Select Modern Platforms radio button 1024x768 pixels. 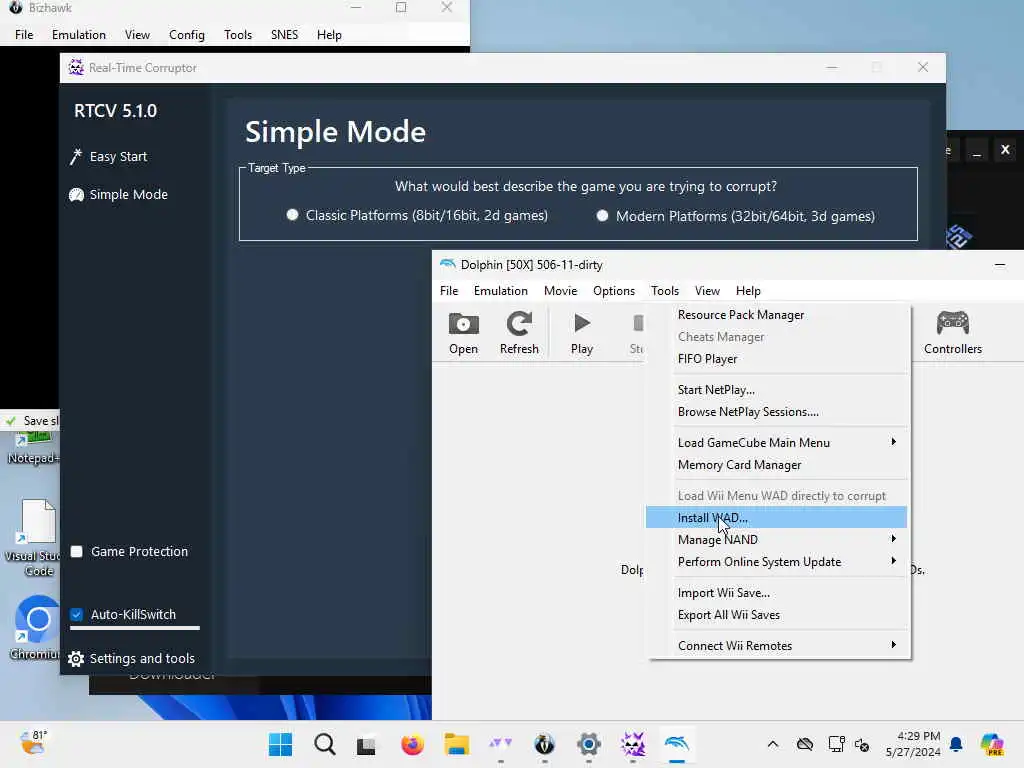pos(602,216)
